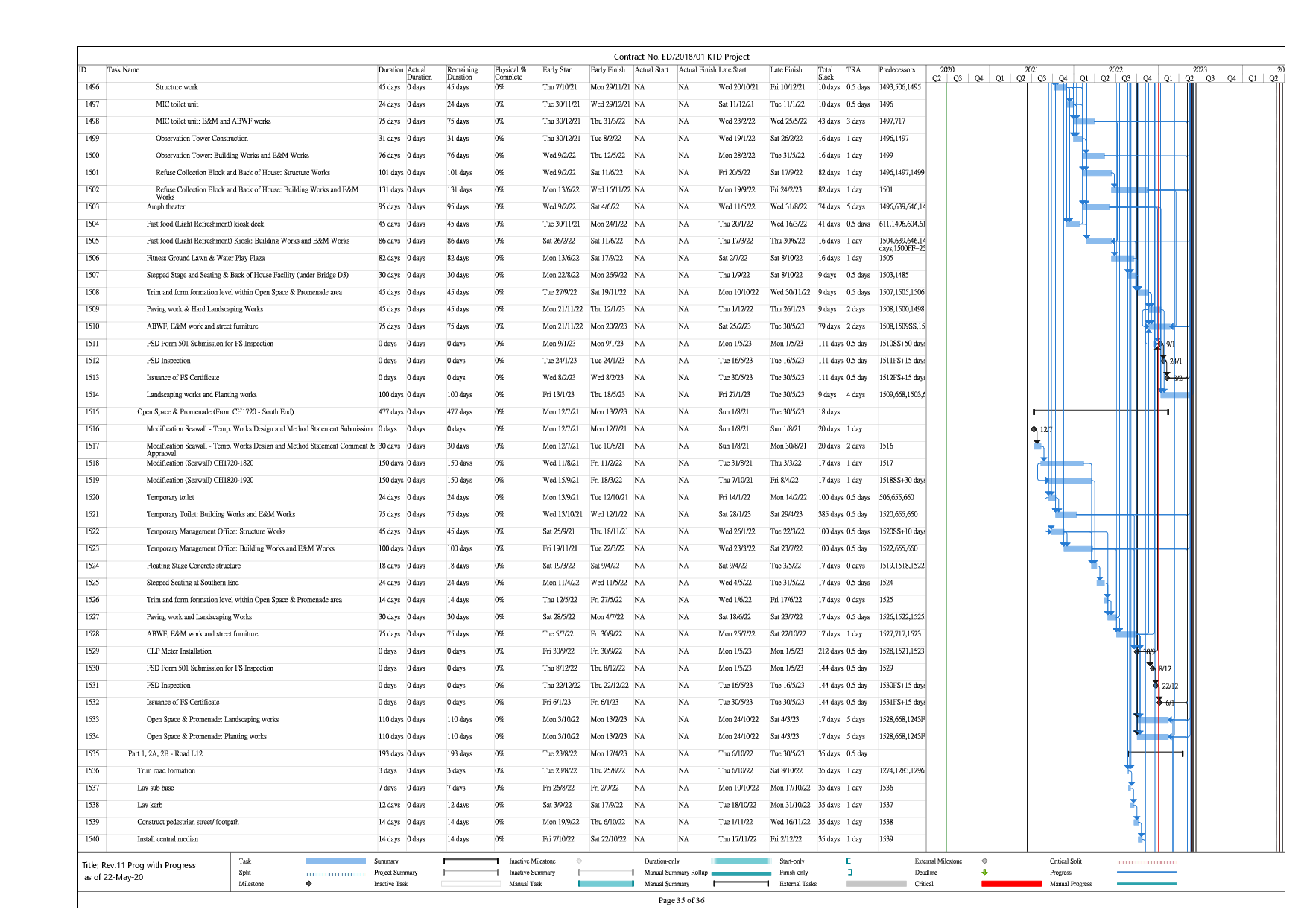
Task: Click the 'Page 35 of 36' footer text
Action: pos(681,900)
